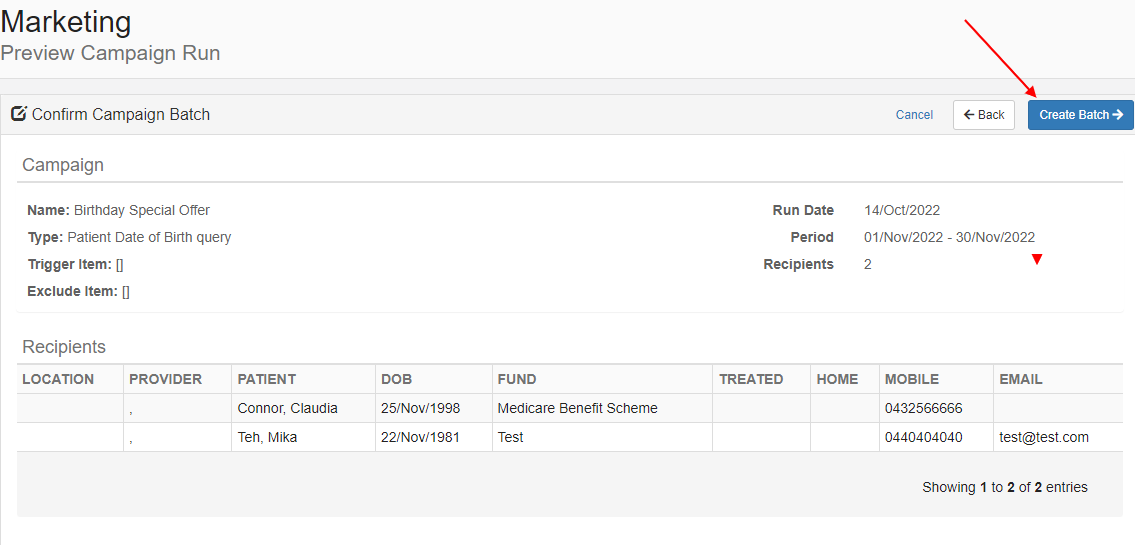Viewport: 1135px width, 545px height.
Task: Click the Showing 1 to 2 entries text
Action: click(x=1005, y=488)
